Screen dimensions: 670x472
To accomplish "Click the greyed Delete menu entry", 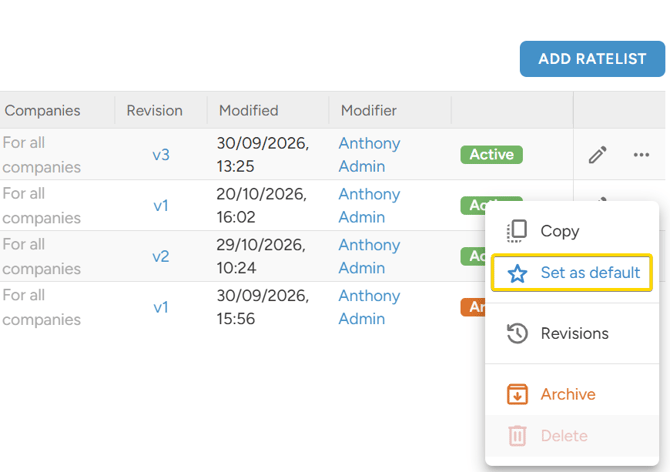I will point(572,436).
